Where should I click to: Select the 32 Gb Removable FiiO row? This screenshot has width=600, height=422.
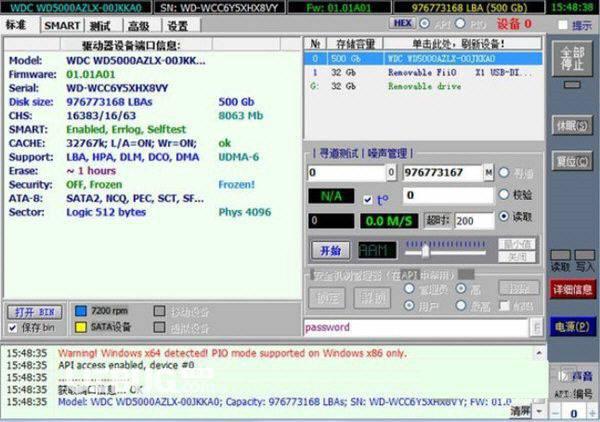click(423, 72)
